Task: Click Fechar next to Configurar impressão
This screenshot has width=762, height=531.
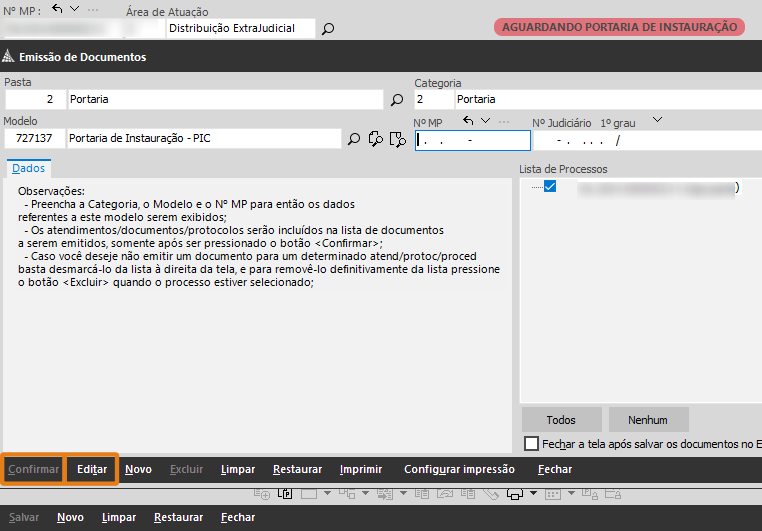Action: pos(555,469)
